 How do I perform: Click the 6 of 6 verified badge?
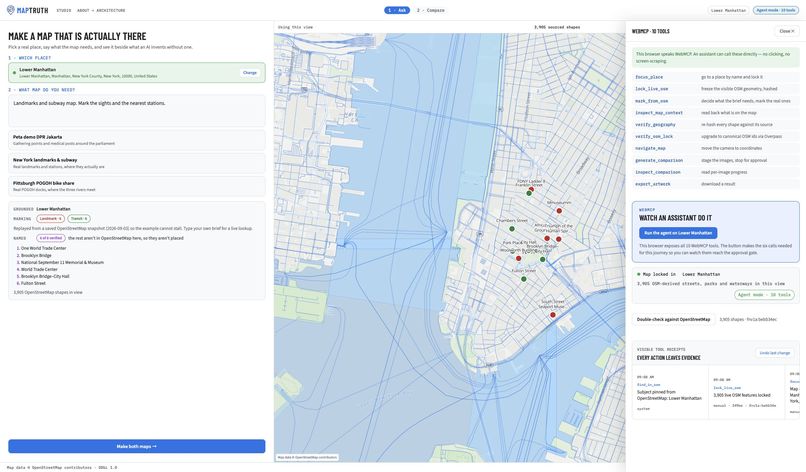[x=51, y=238]
